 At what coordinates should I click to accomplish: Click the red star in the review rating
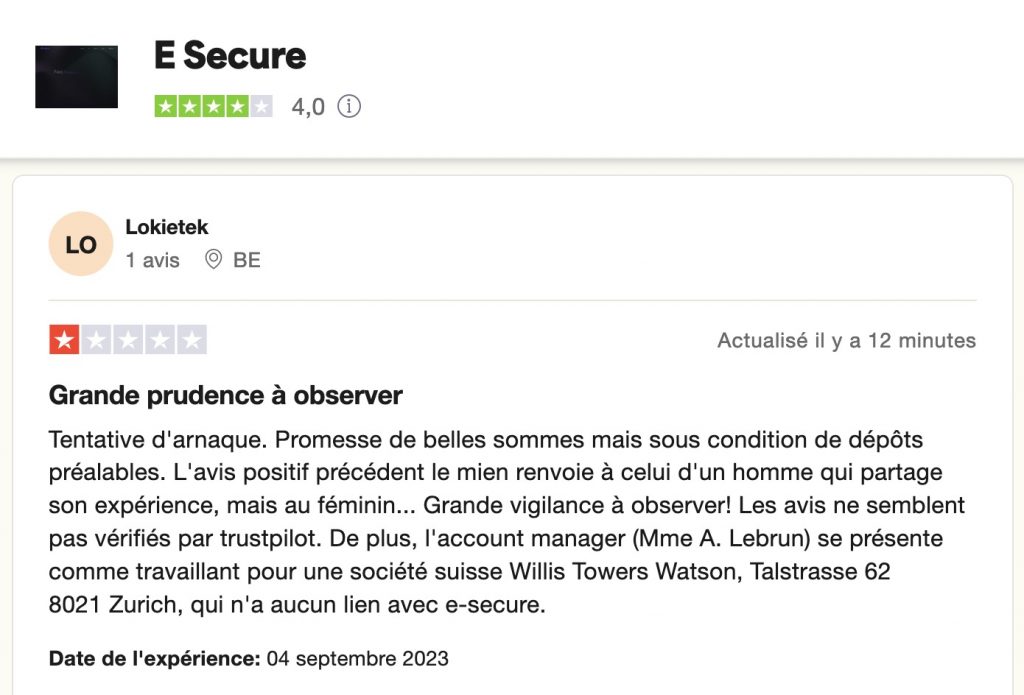64,340
